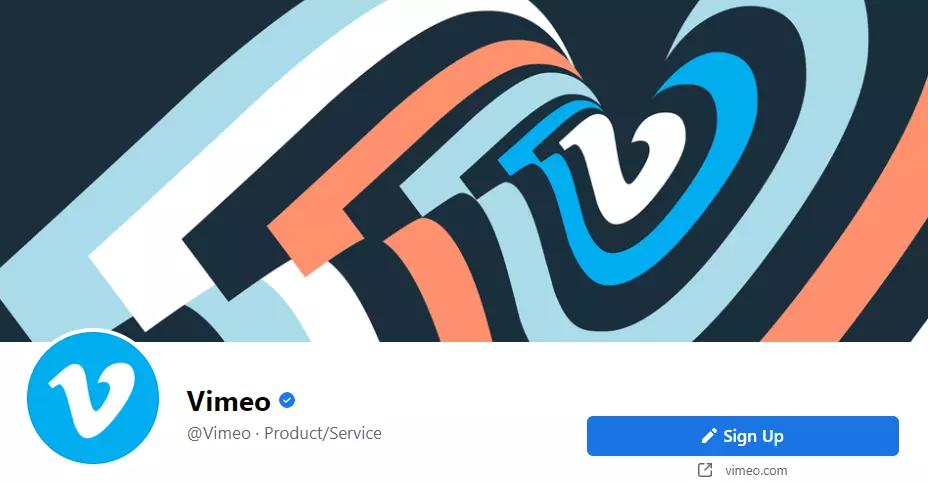Click the pencil icon inside Sign Up
928x484 pixels.
[709, 436]
